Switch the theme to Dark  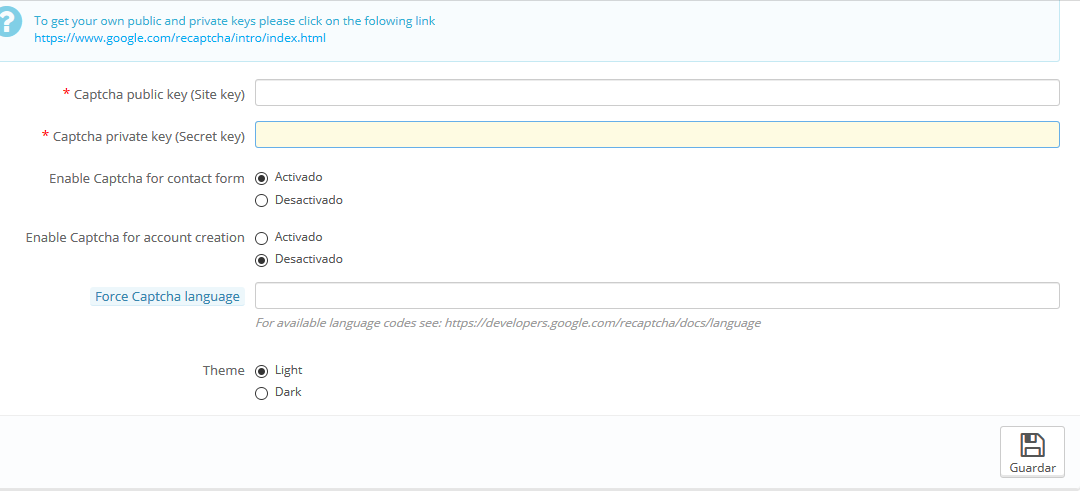coord(262,393)
